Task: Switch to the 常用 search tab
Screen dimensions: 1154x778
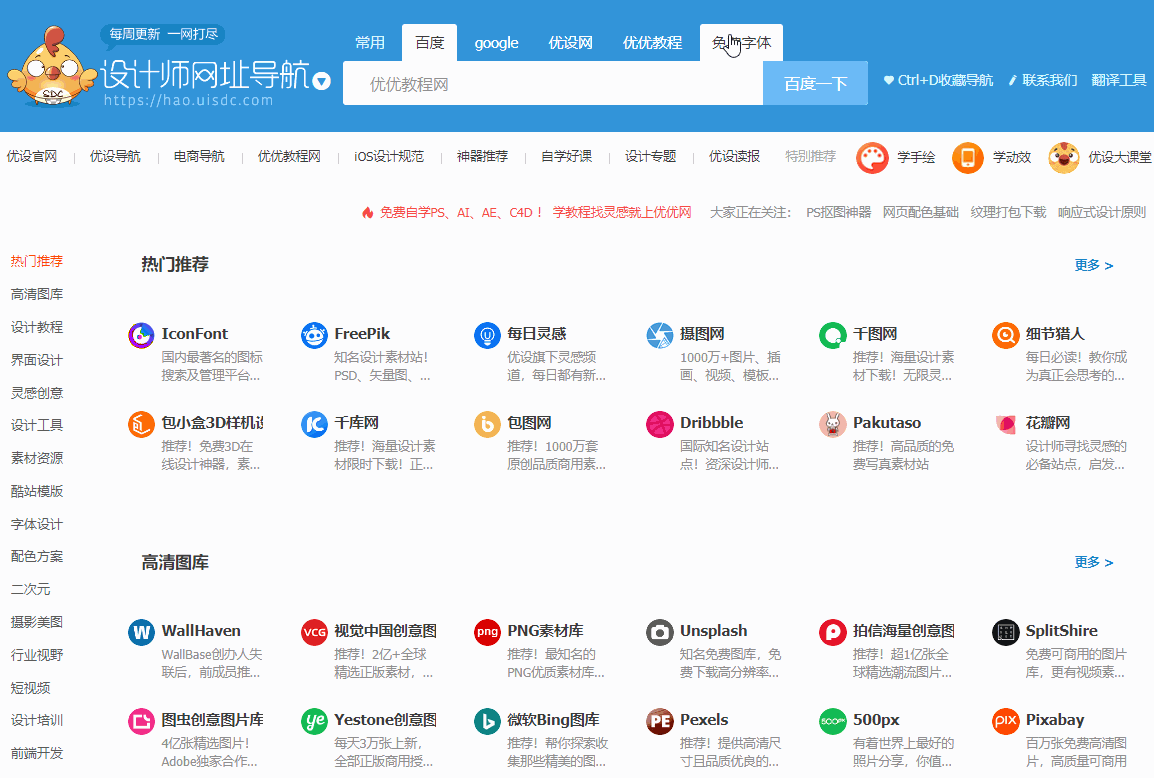Action: point(369,43)
